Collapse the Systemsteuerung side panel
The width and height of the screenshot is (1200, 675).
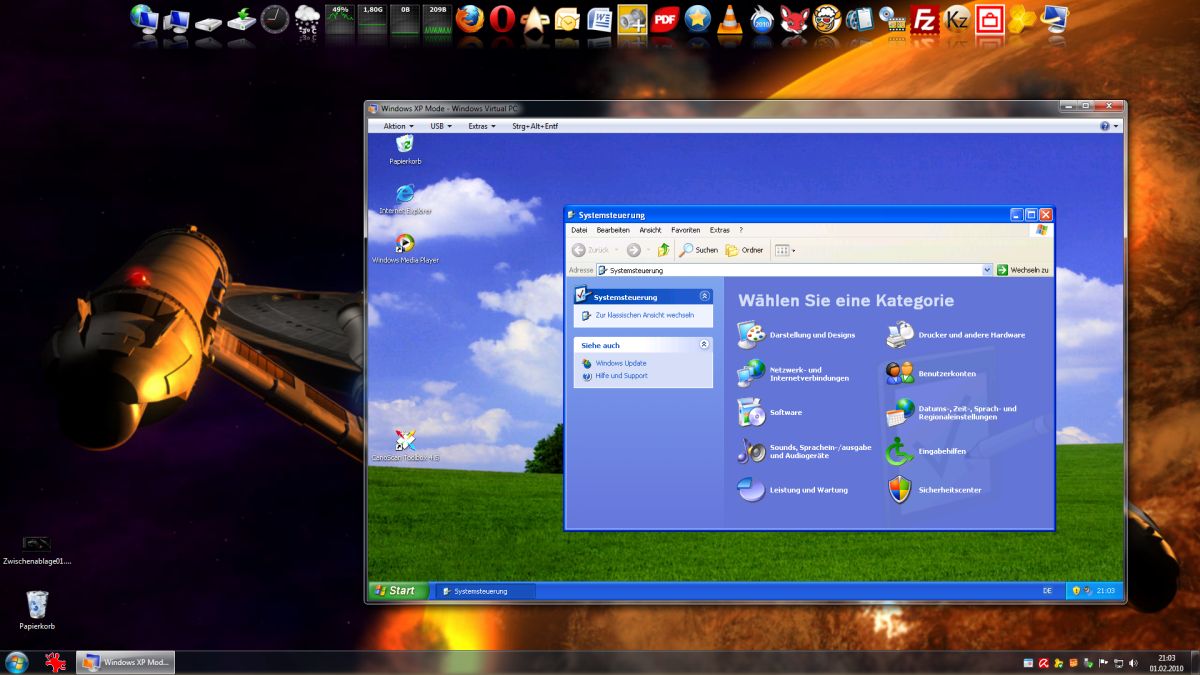(704, 296)
